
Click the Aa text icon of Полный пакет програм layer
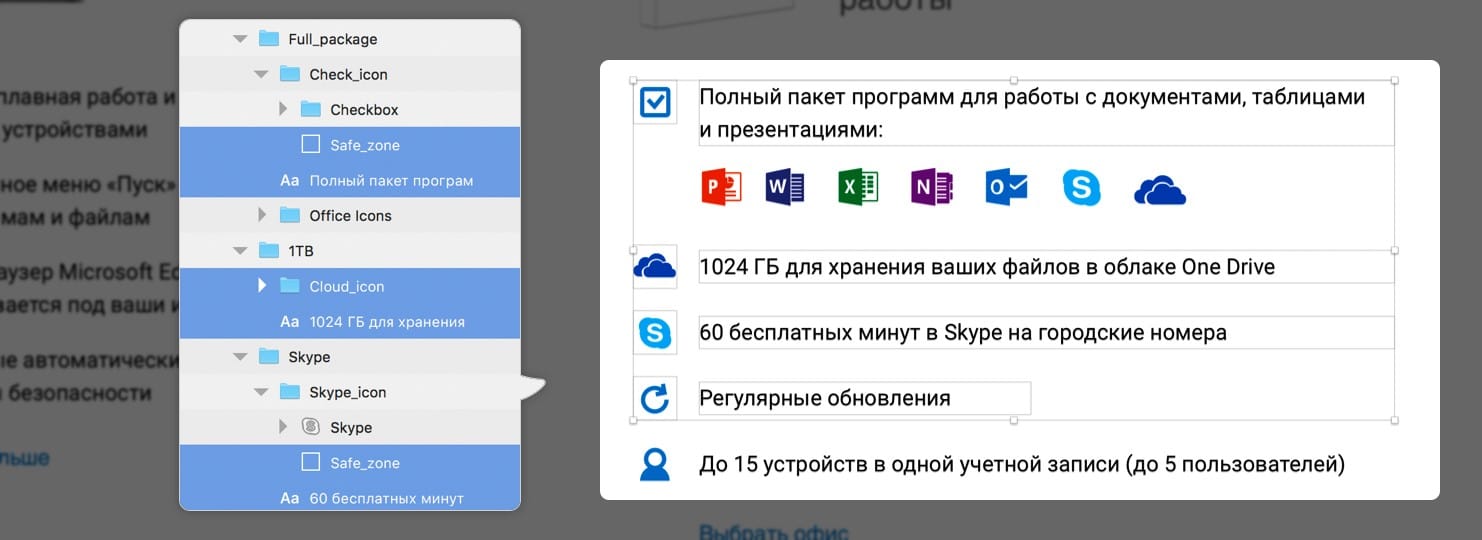[290, 181]
